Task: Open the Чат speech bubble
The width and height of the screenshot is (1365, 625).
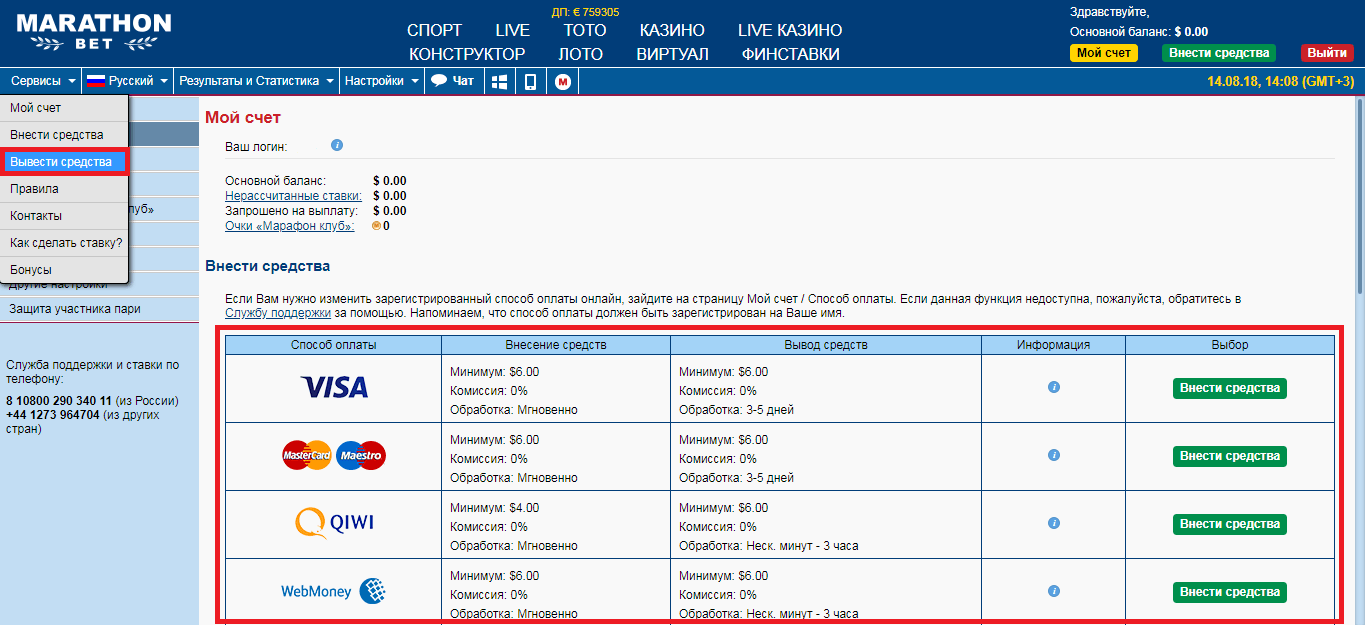Action: 453,81
